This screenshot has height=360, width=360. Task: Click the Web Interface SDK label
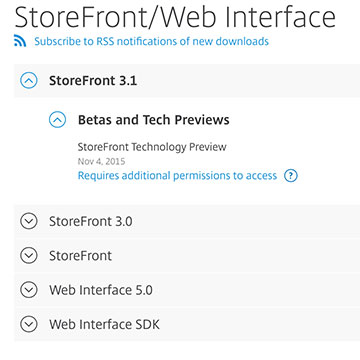click(104, 324)
